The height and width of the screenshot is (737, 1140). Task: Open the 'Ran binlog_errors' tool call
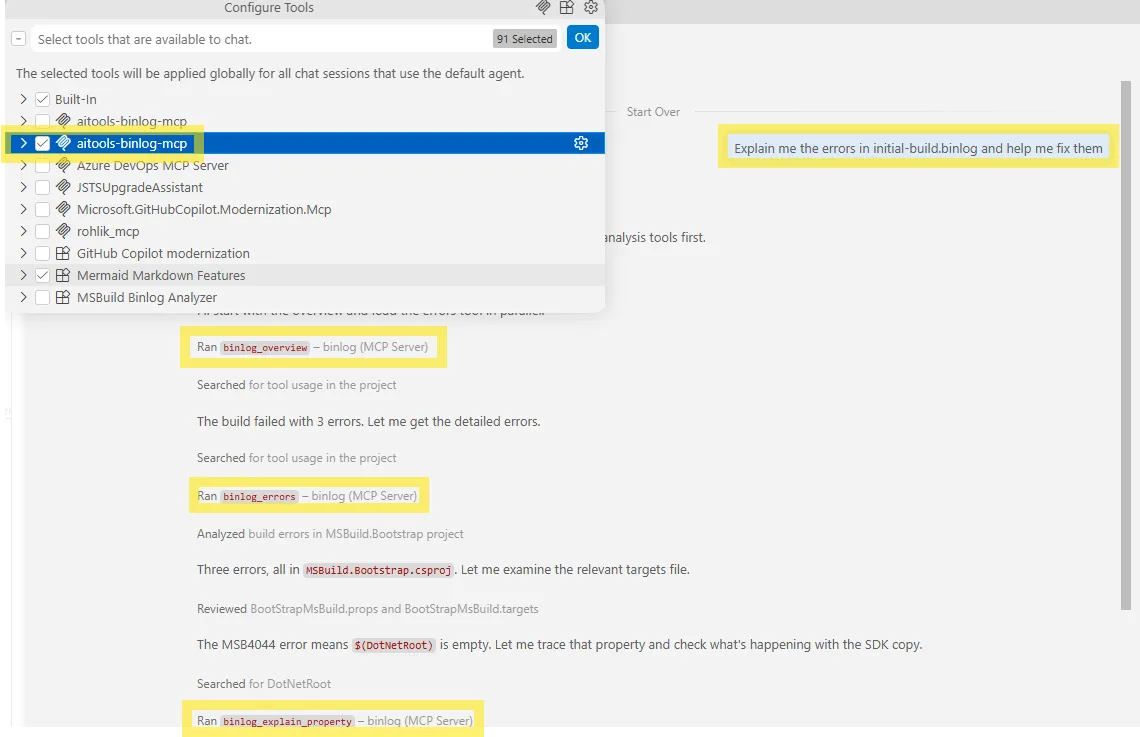(x=307, y=496)
